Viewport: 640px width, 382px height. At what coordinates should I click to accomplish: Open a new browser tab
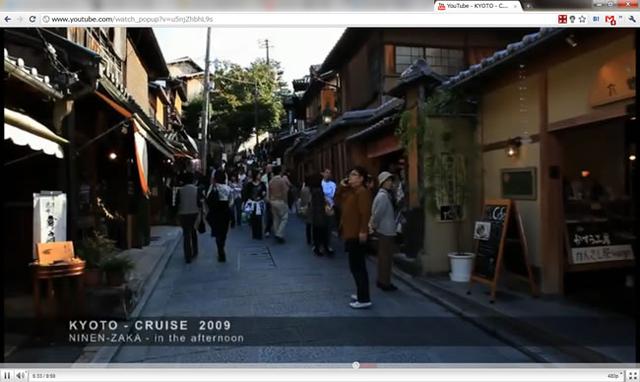[528, 6]
